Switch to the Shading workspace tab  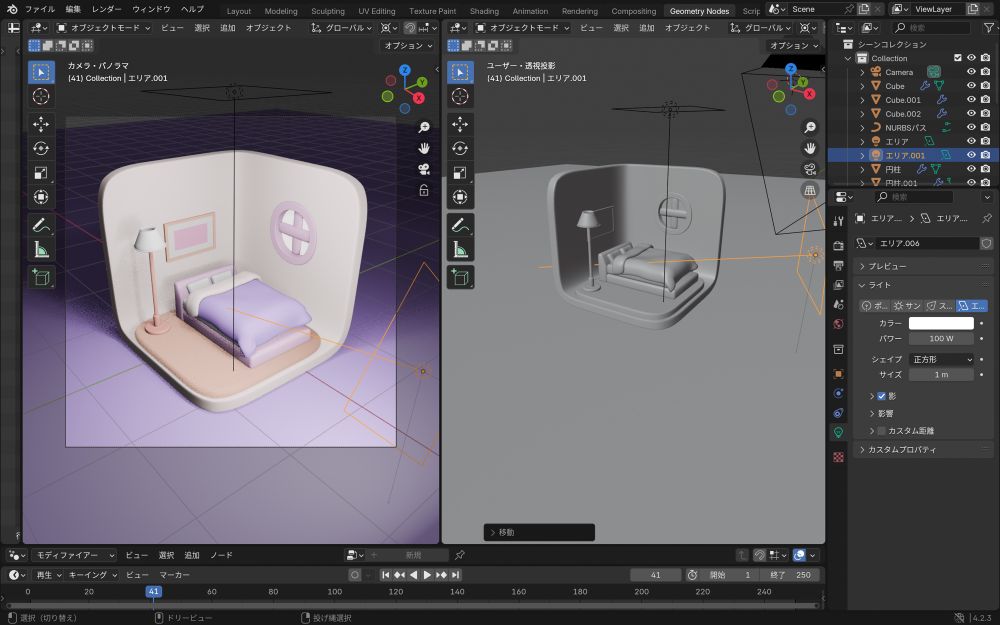[484, 11]
